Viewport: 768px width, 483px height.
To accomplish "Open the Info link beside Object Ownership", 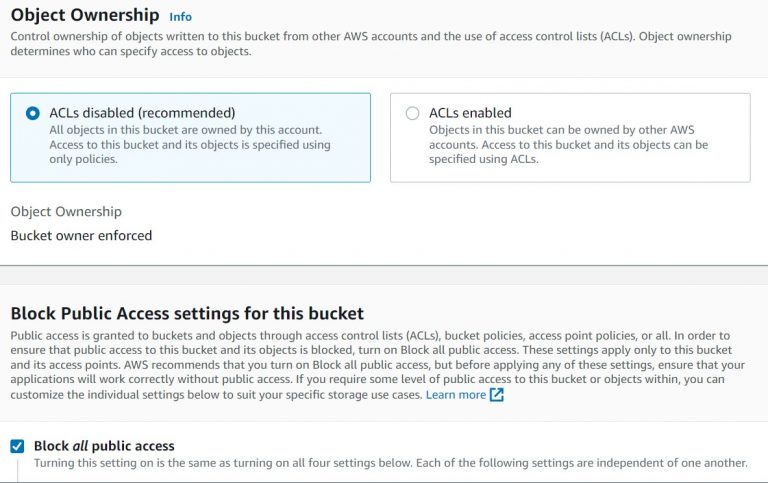I will [180, 17].
